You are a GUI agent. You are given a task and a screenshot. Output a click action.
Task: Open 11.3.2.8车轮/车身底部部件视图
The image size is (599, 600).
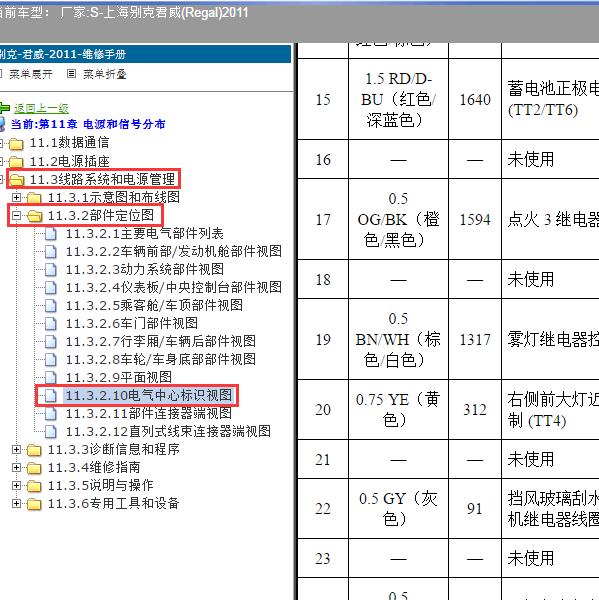click(161, 359)
